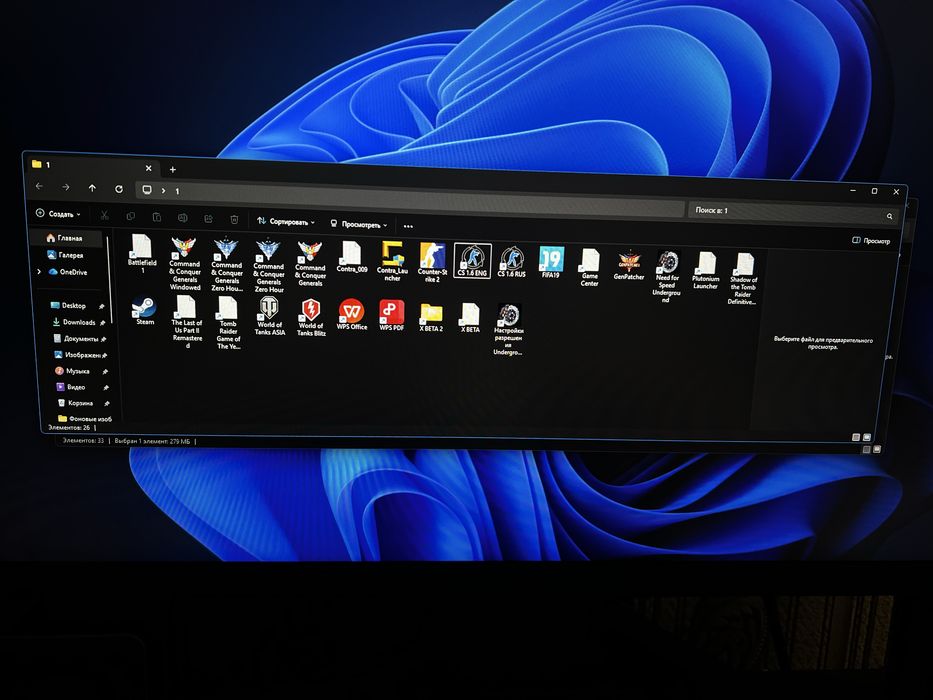Select the Steam shortcut icon
933x700 pixels.
[x=144, y=311]
